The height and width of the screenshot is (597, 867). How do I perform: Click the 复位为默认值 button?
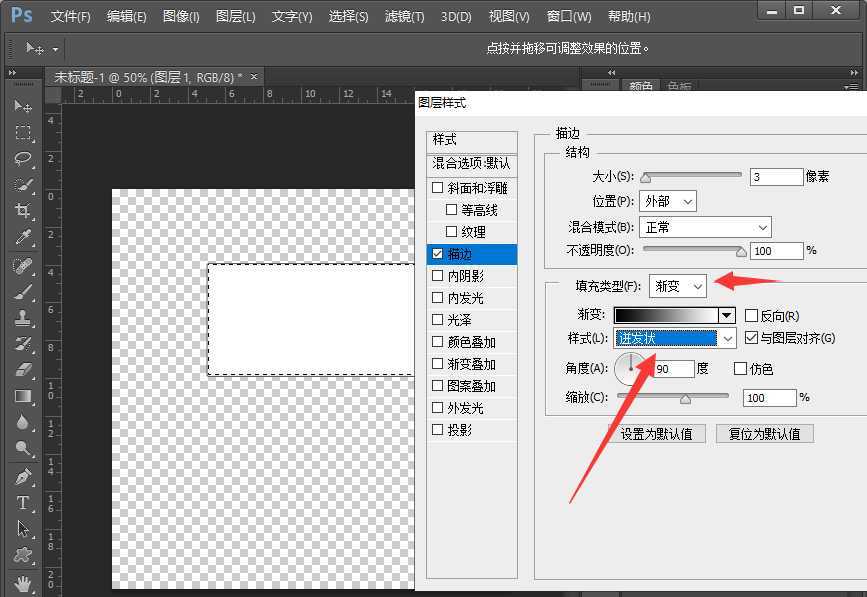[765, 433]
